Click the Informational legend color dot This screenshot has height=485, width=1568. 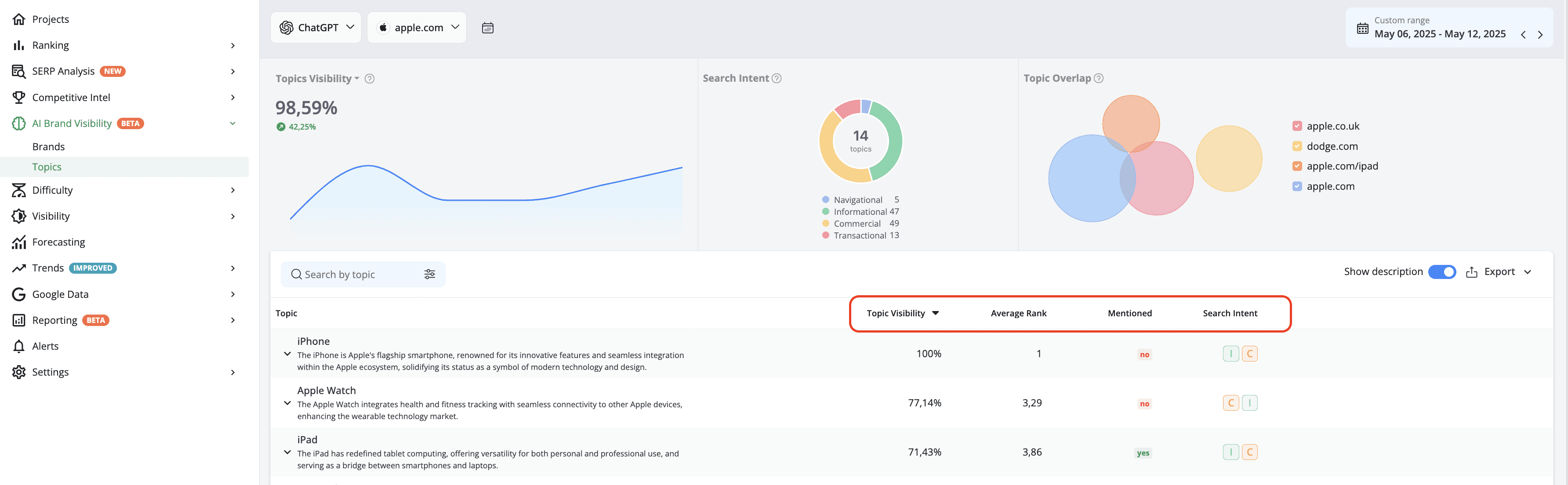(x=825, y=212)
